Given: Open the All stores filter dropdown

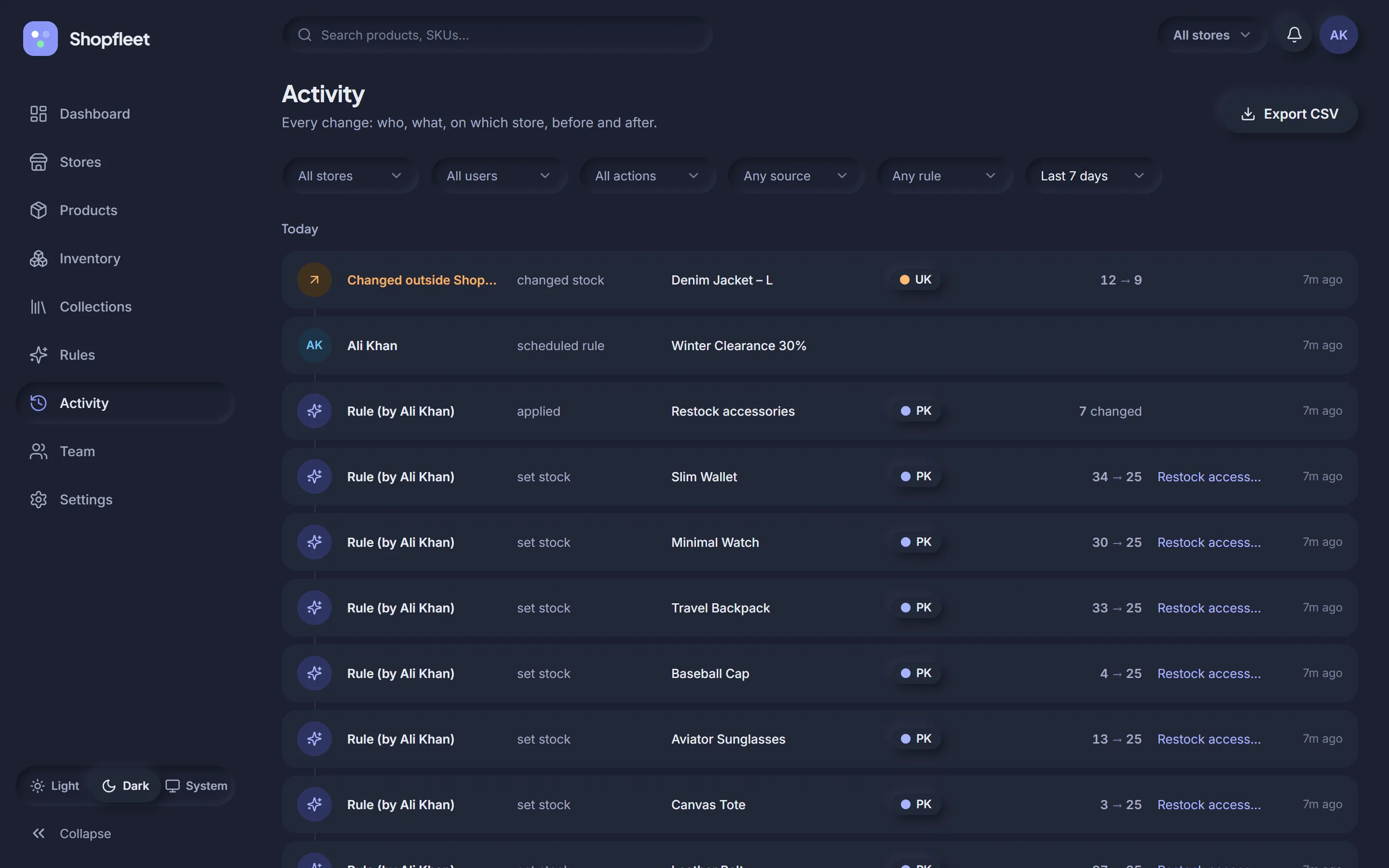Looking at the screenshot, I should point(350,176).
